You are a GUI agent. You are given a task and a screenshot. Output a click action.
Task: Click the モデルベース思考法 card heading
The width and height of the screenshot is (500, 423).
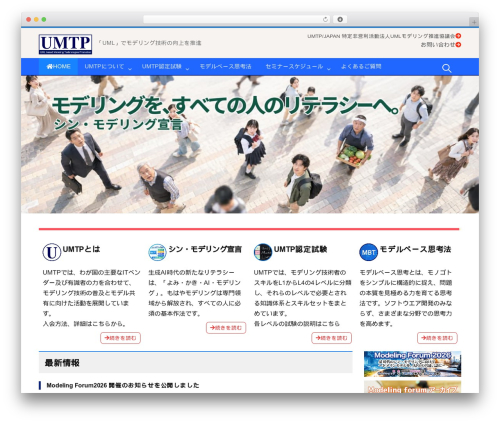[415, 249]
